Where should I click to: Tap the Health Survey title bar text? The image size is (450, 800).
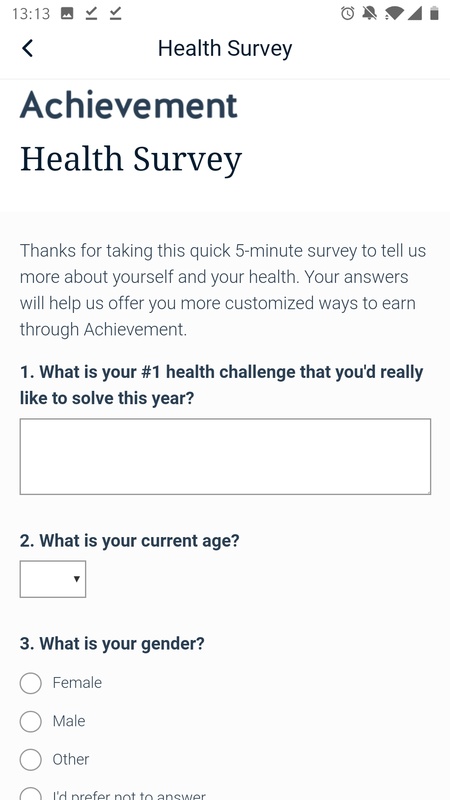225,49
